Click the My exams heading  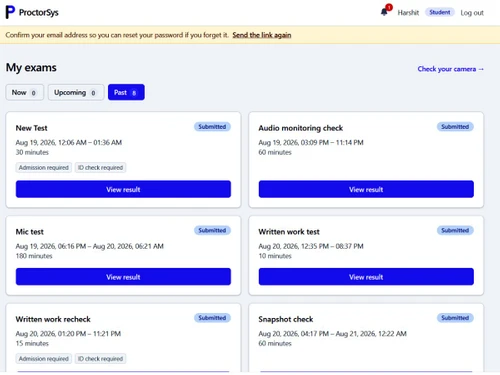[x=31, y=68]
